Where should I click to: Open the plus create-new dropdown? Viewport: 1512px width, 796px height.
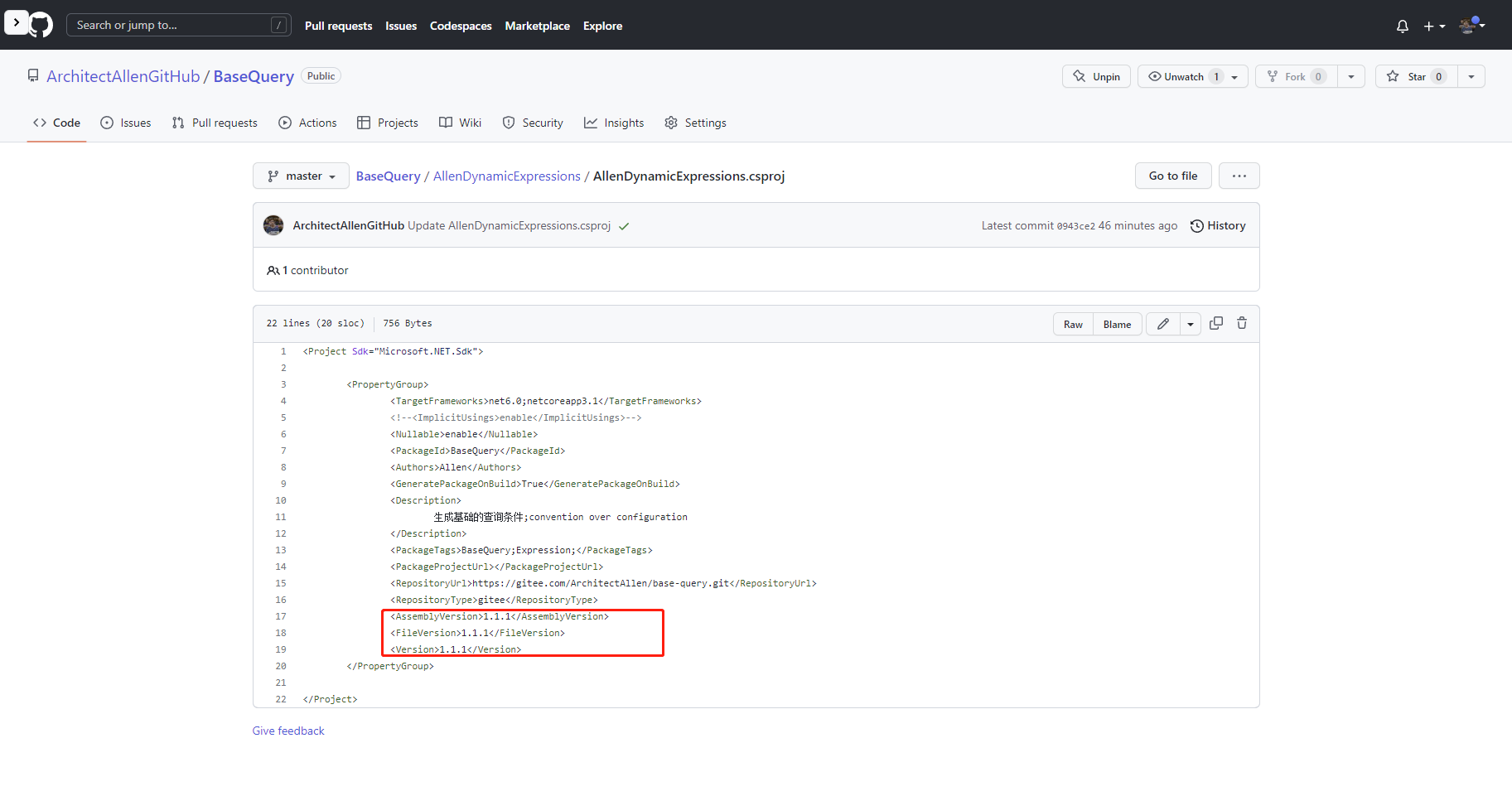[x=1434, y=27]
